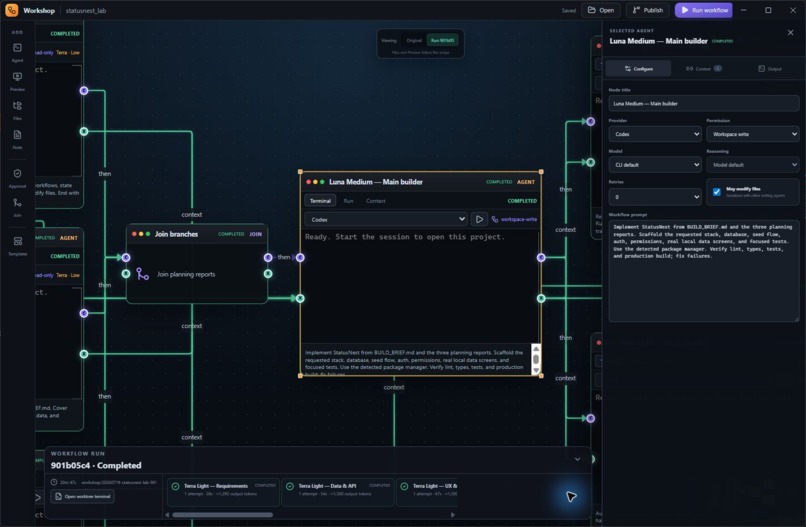Click Join branches node's lower right port
The width and height of the screenshot is (806, 527).
[x=268, y=274]
